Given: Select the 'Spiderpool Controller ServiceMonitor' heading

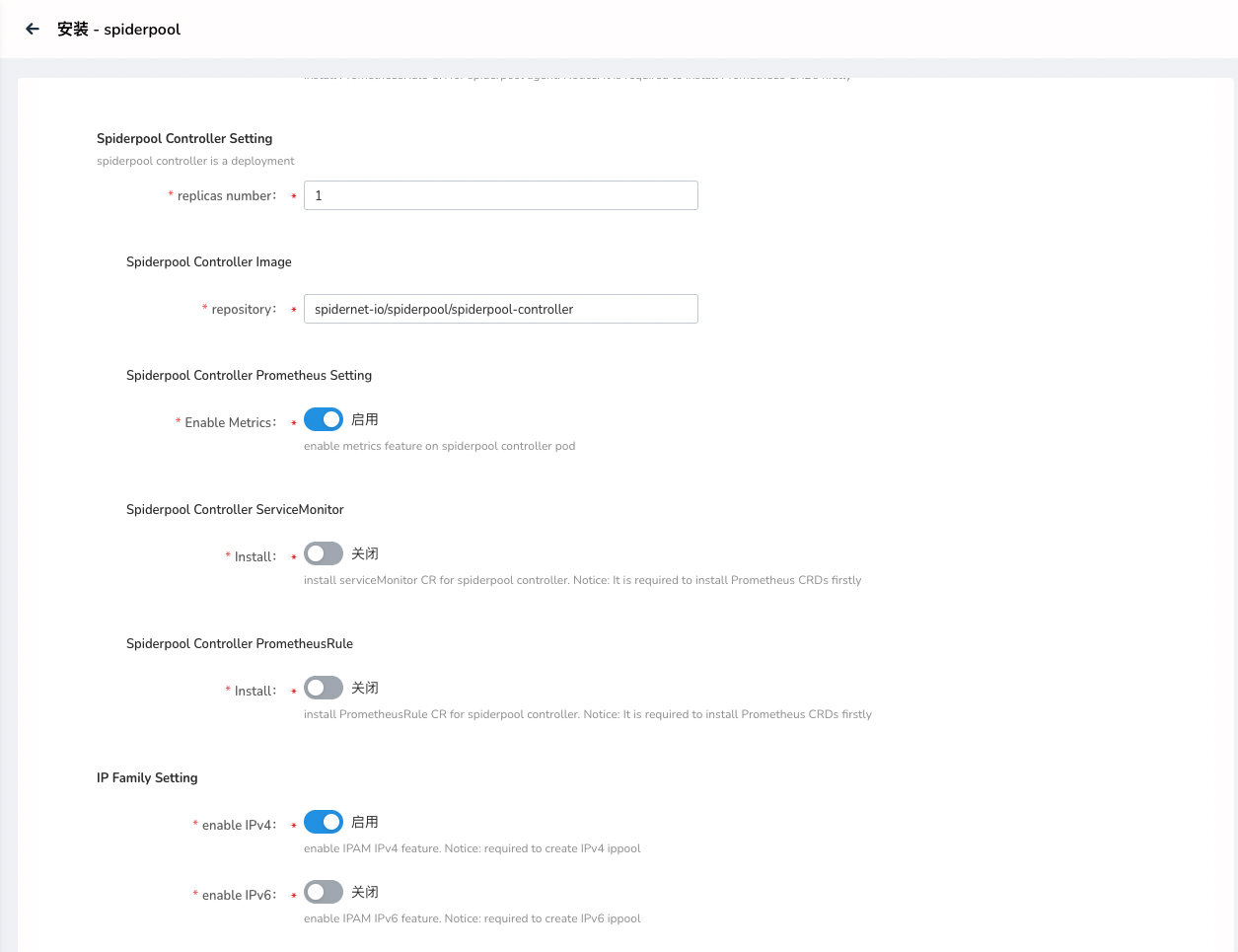Looking at the screenshot, I should [x=235, y=509].
